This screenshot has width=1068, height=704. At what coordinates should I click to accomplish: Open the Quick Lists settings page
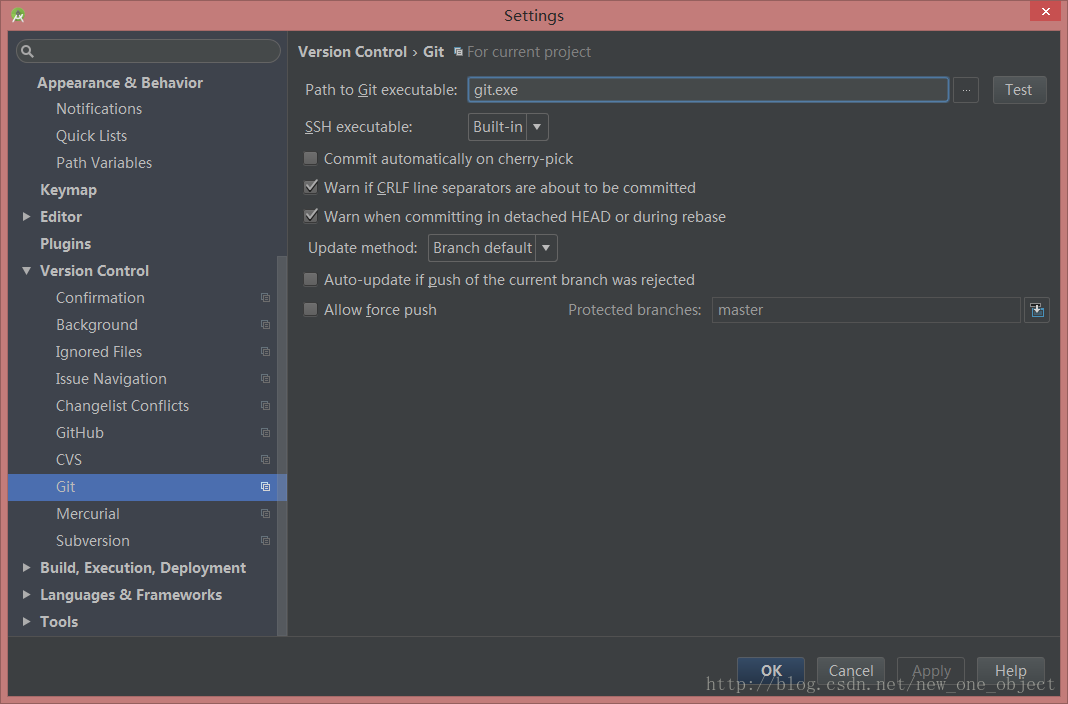[x=91, y=135]
